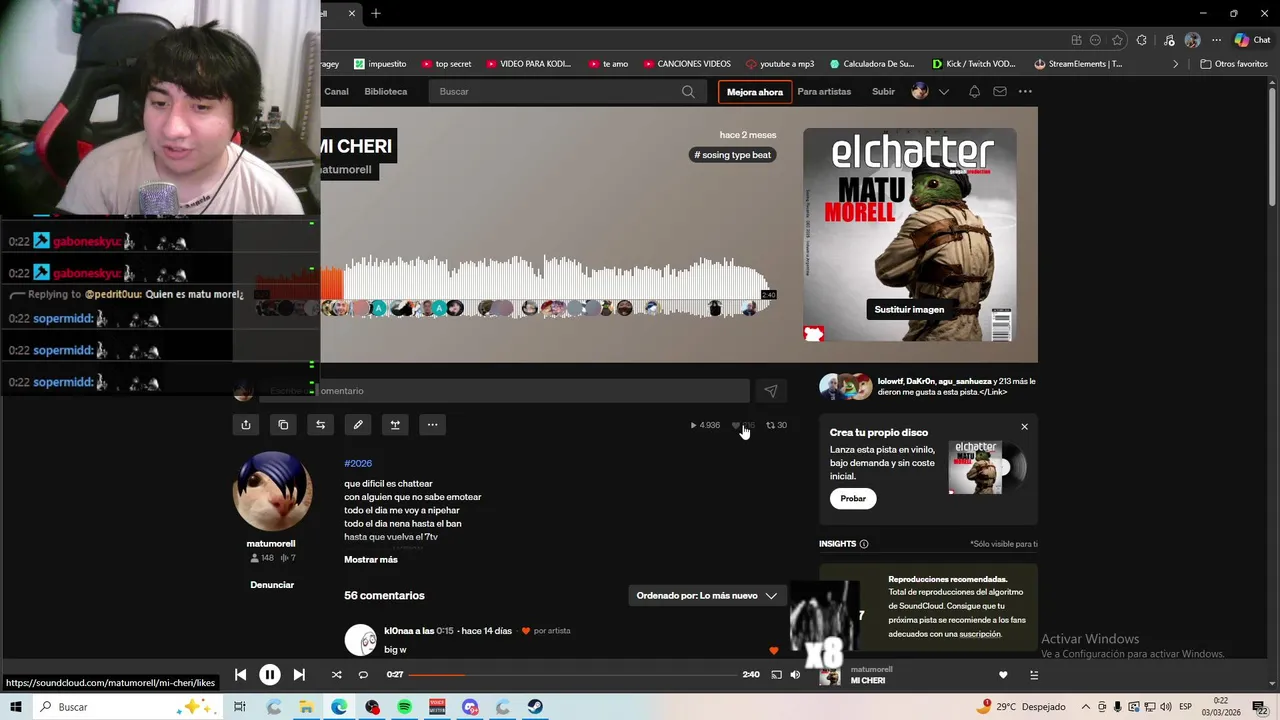Go to the Subir upload page
The image size is (1280, 720).
pos(883,91)
